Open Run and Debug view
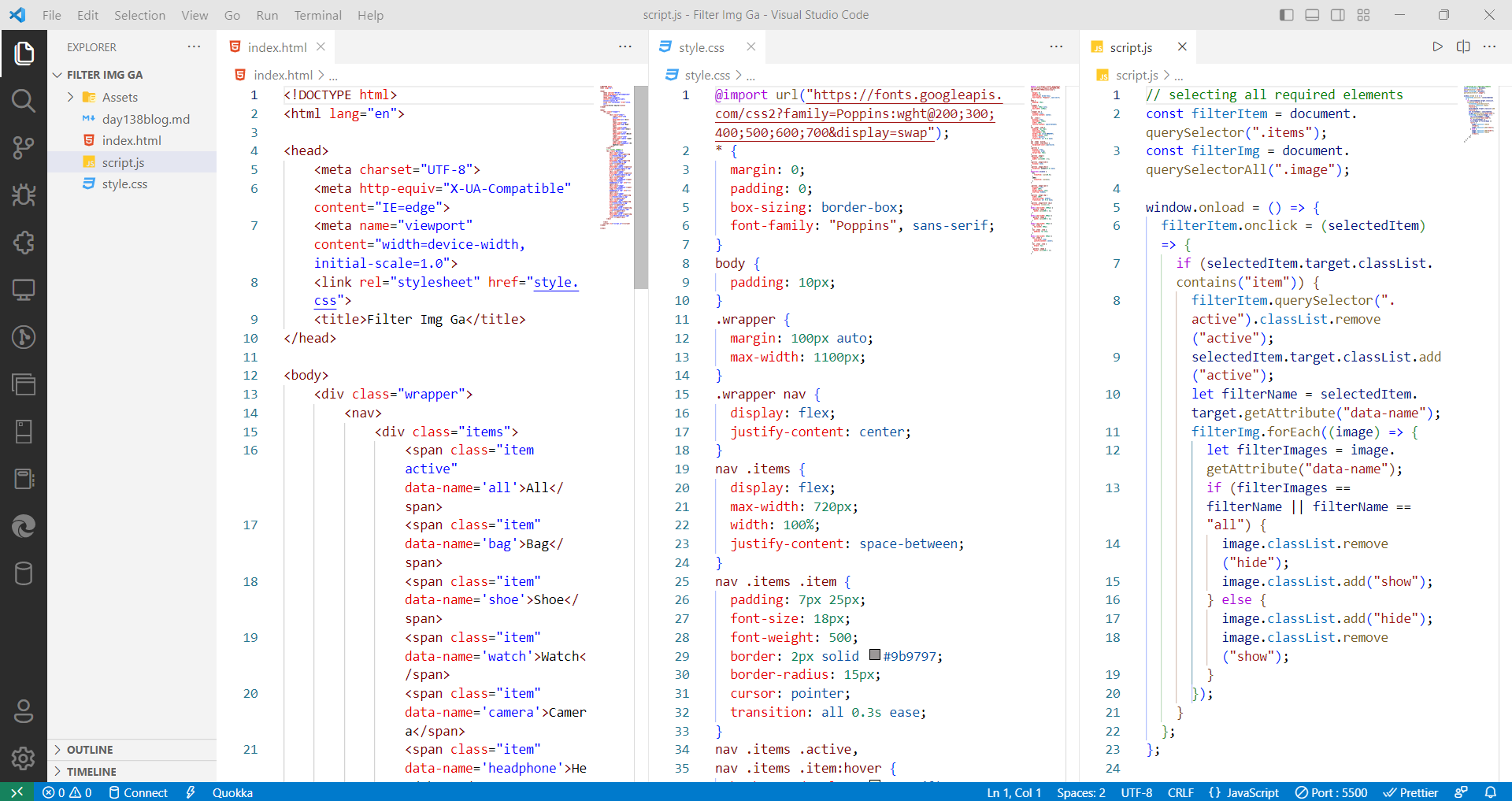Viewport: 1512px width, 801px height. pos(24,195)
